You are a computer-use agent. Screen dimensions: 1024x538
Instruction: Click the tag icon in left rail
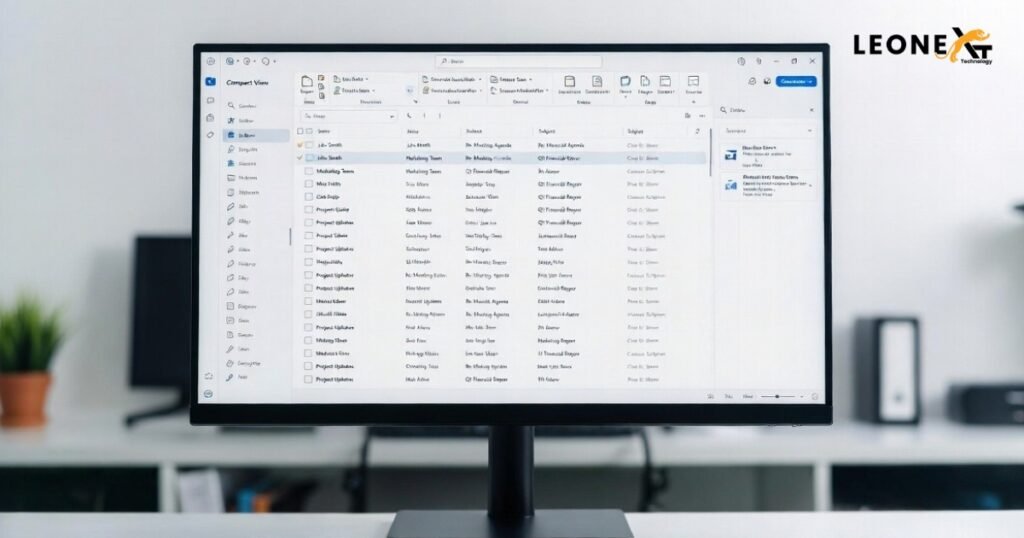pos(210,135)
